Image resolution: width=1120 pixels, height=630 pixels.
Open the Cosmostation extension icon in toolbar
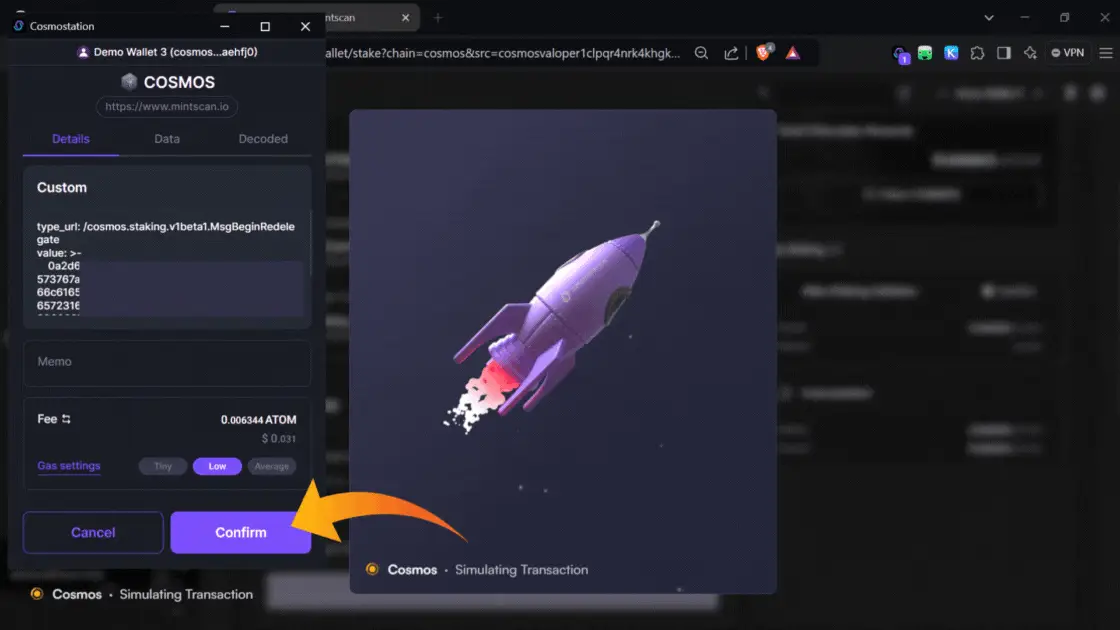coord(900,53)
